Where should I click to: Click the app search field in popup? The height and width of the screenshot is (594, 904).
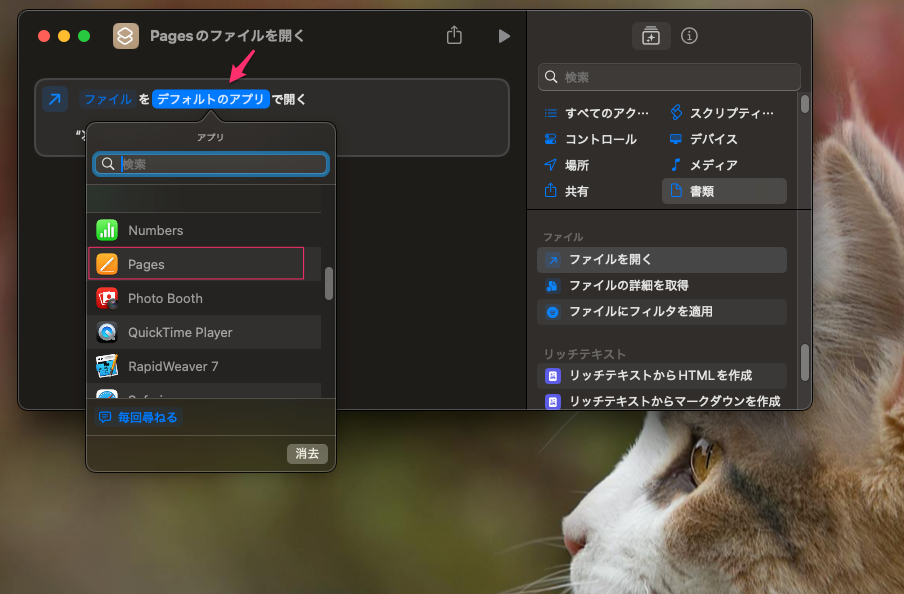[220, 164]
